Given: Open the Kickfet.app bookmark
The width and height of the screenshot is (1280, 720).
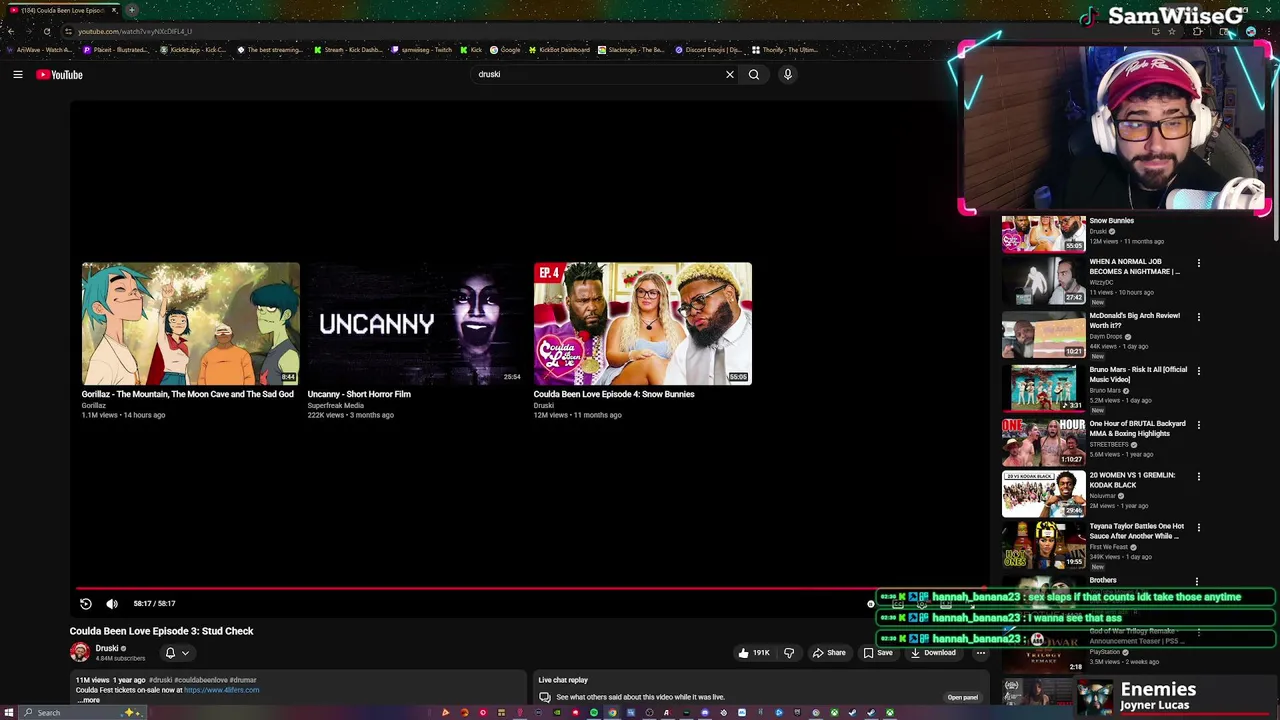Looking at the screenshot, I should [x=193, y=50].
